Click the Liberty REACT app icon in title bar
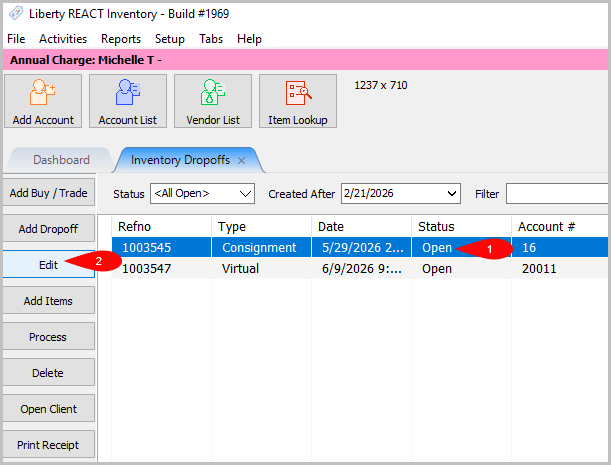Screen dimensions: 611x465 coord(16,14)
